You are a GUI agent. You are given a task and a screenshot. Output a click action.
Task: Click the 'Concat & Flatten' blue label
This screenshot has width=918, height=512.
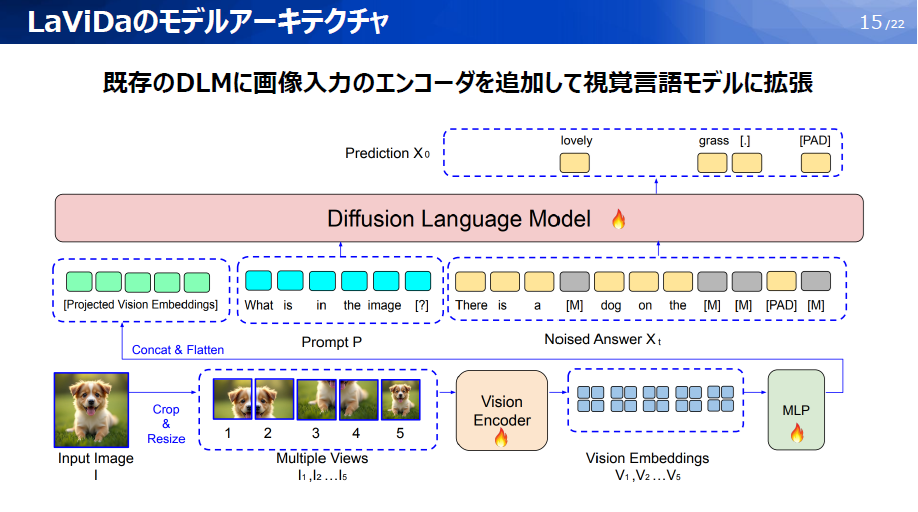[x=178, y=350]
